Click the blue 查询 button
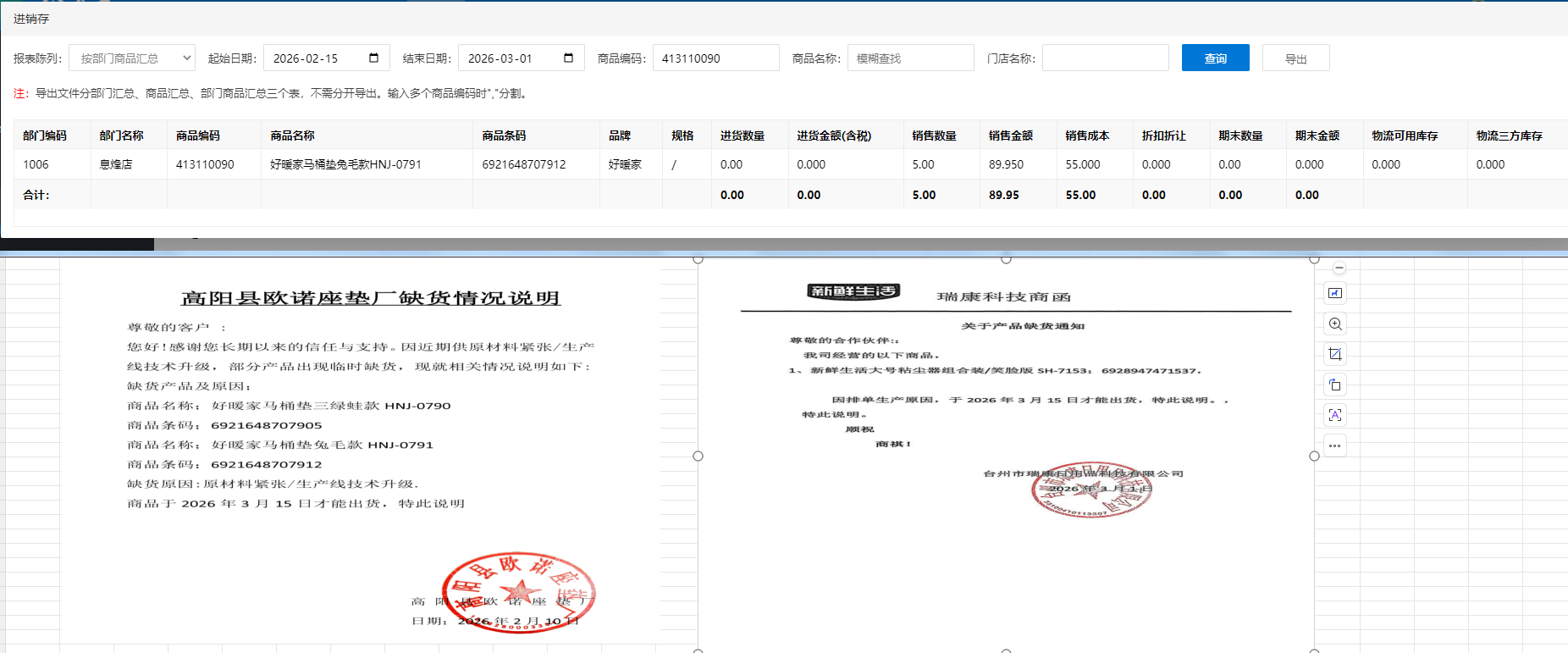Image resolution: width=1568 pixels, height=653 pixels. pos(1215,58)
